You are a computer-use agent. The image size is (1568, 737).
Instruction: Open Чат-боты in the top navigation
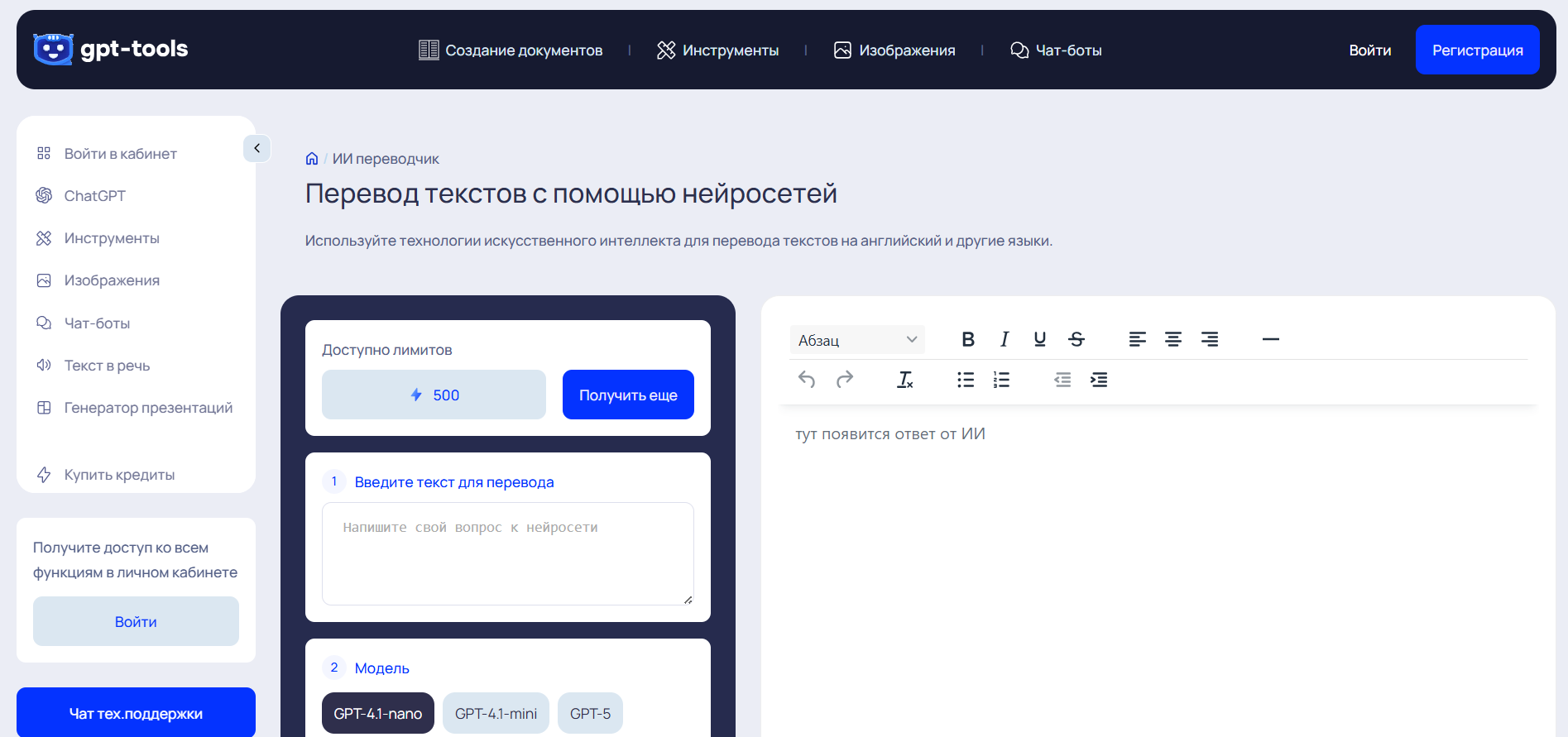(x=1056, y=50)
